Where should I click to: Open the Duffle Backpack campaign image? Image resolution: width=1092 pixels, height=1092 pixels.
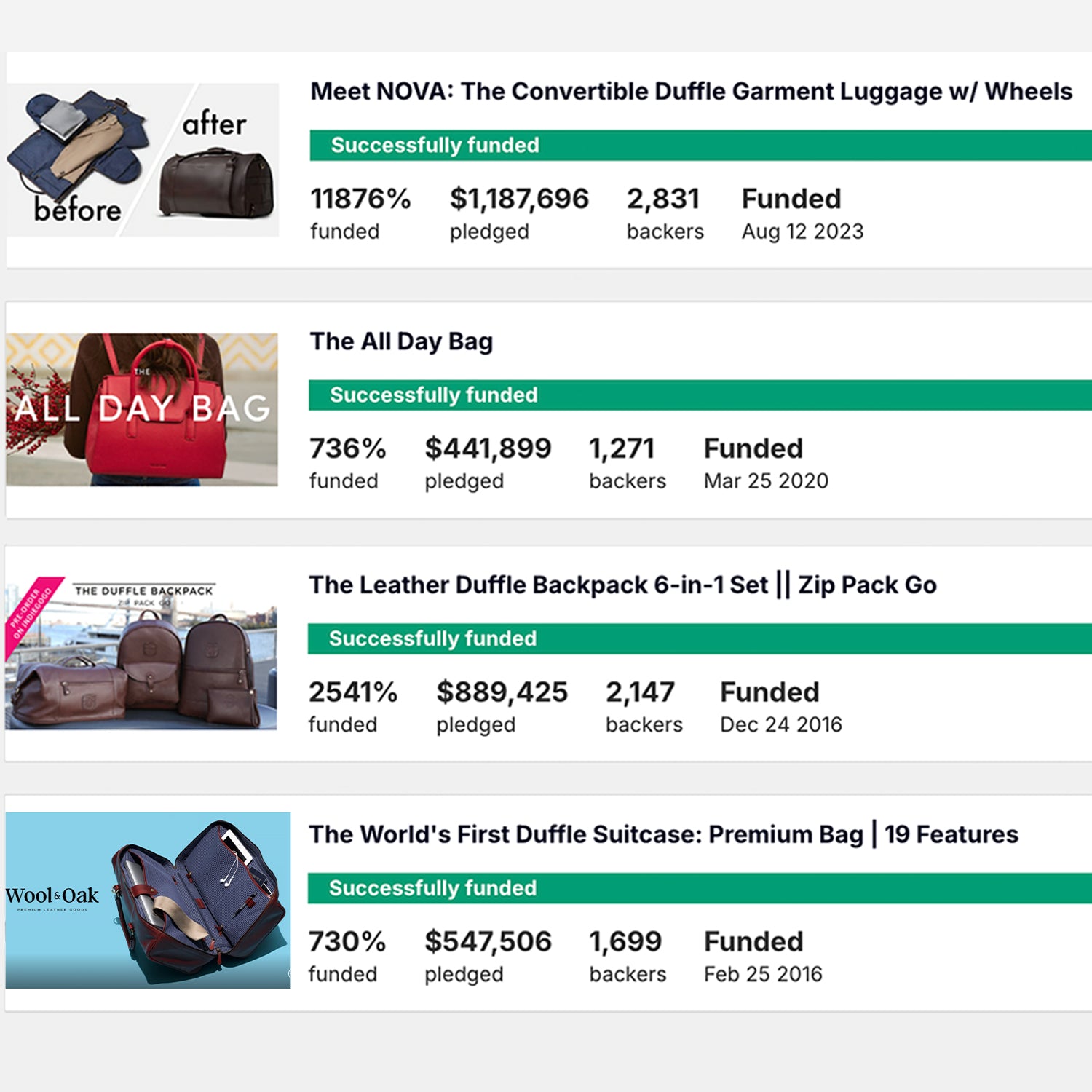(x=141, y=653)
